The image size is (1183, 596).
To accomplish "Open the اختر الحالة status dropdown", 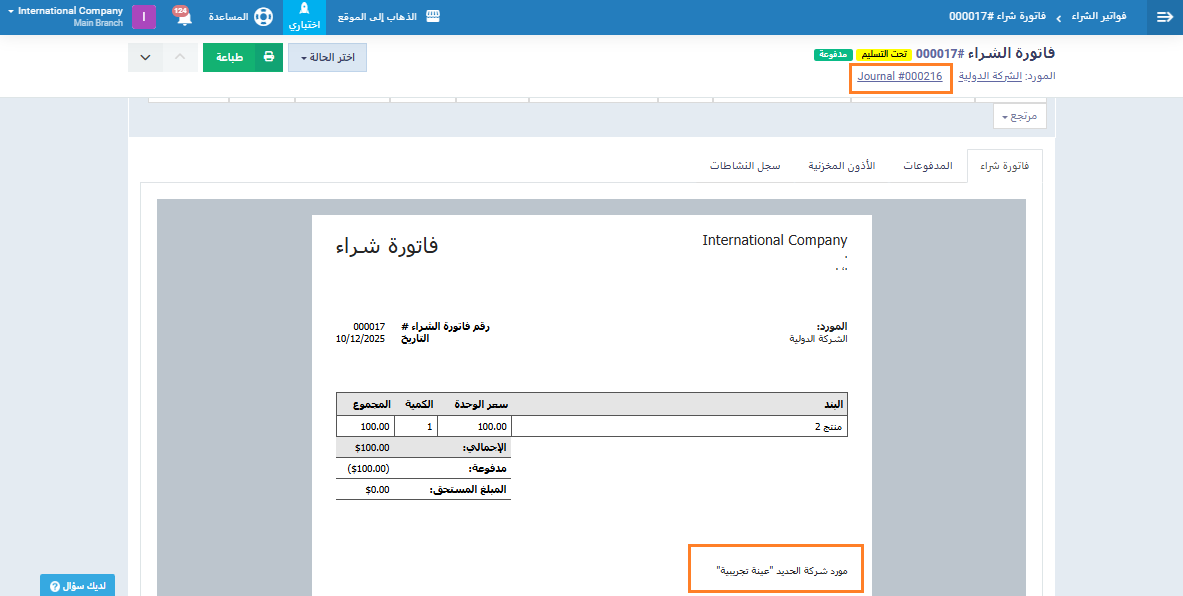I will click(x=327, y=57).
